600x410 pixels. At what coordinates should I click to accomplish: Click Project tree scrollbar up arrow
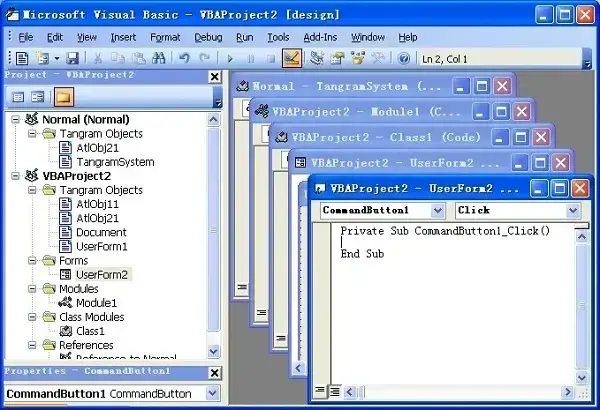click(214, 120)
